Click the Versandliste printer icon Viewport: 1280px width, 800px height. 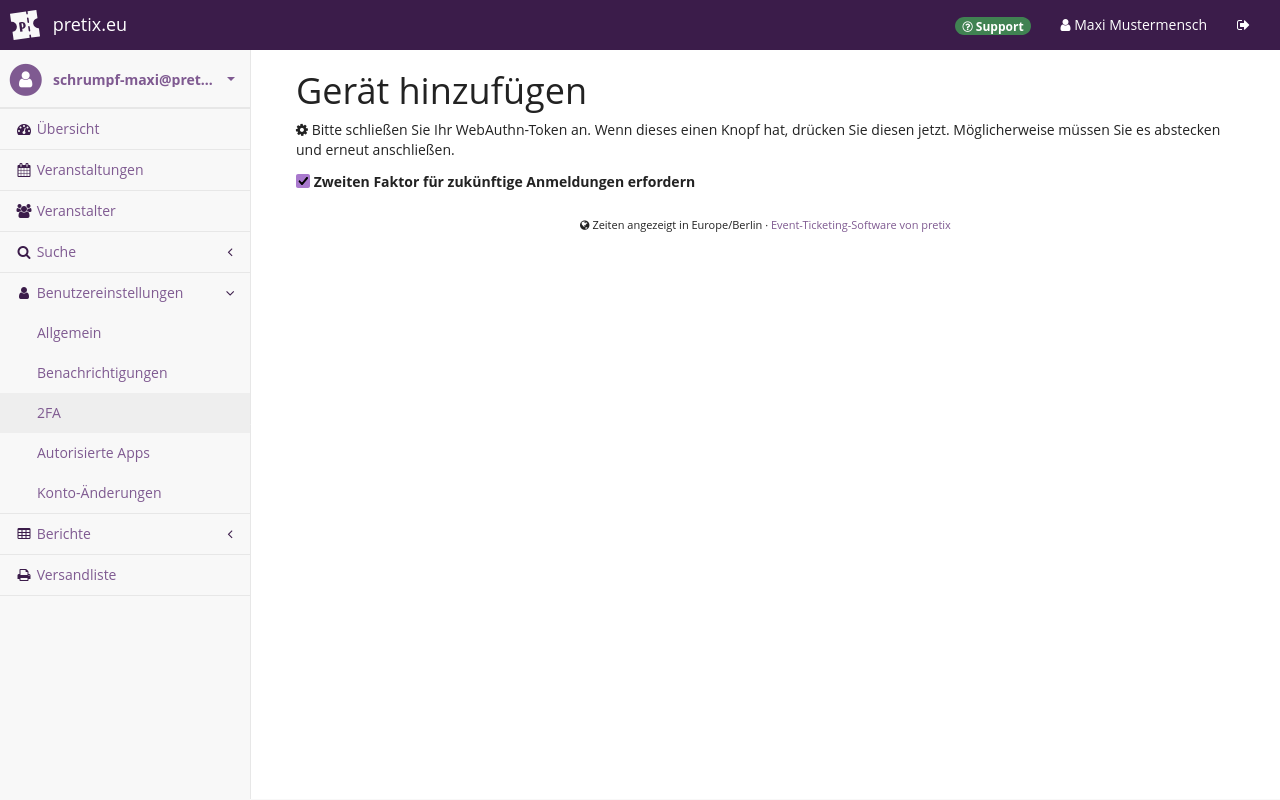[24, 575]
